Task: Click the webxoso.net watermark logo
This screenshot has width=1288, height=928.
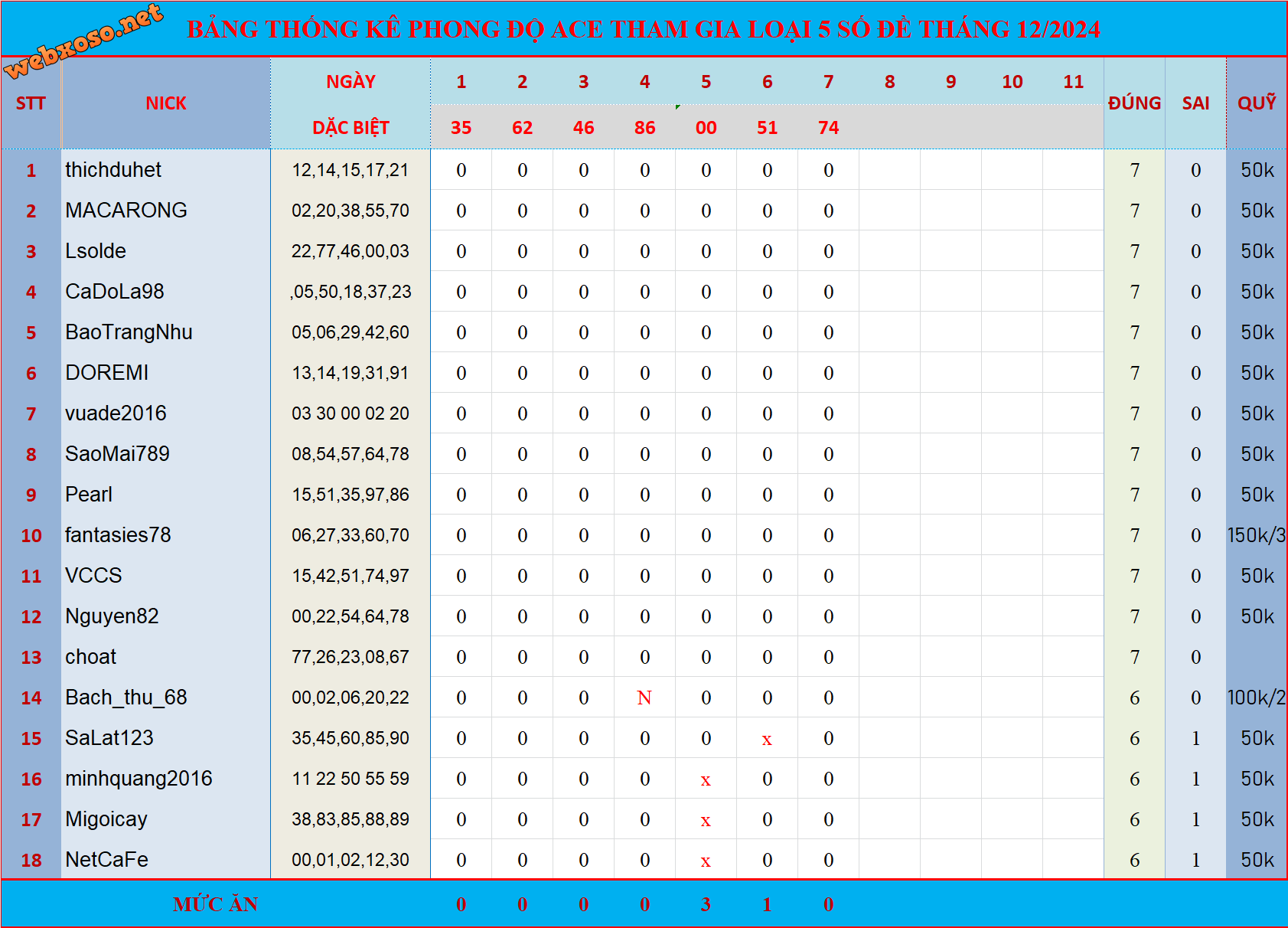Action: (x=83, y=40)
